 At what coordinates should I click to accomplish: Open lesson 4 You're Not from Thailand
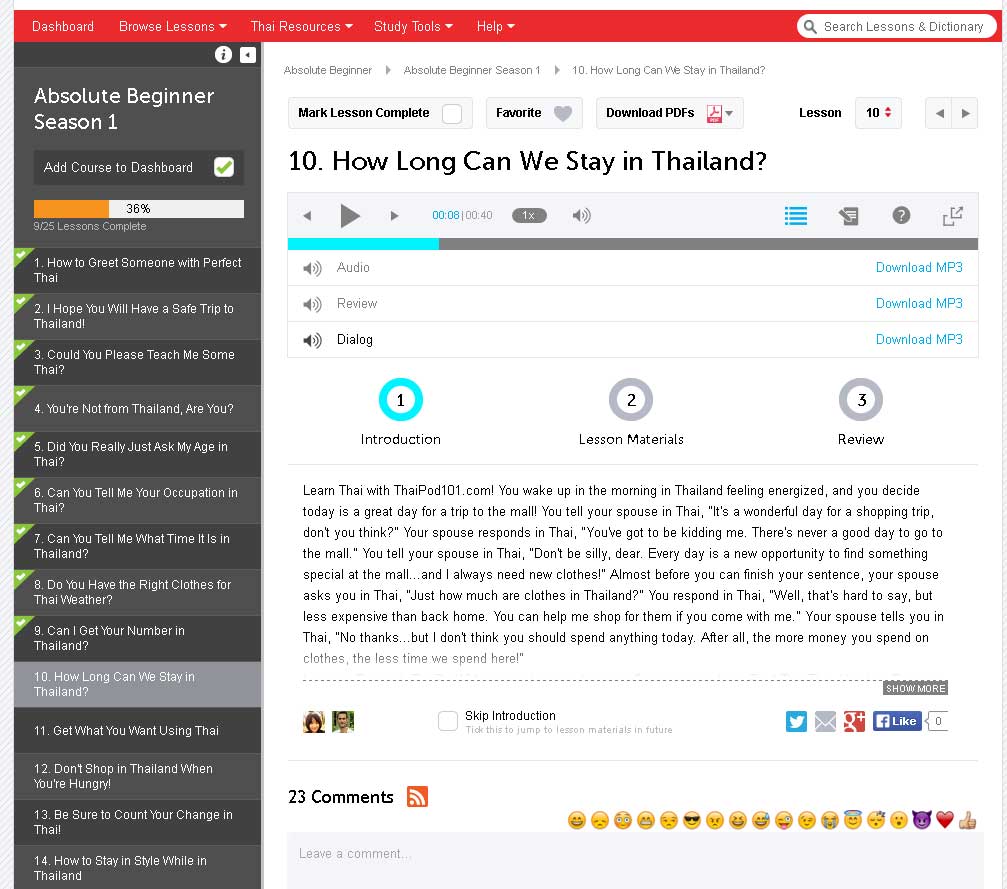(x=137, y=409)
